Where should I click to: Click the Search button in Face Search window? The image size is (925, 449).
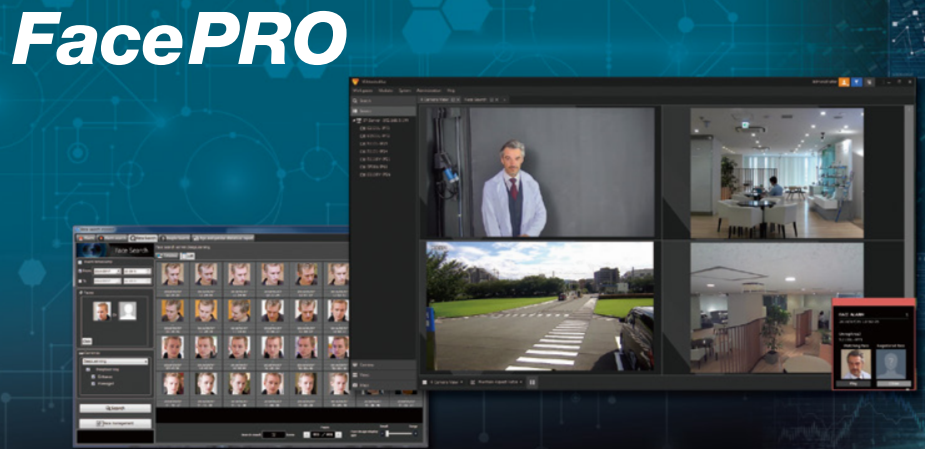click(115, 408)
